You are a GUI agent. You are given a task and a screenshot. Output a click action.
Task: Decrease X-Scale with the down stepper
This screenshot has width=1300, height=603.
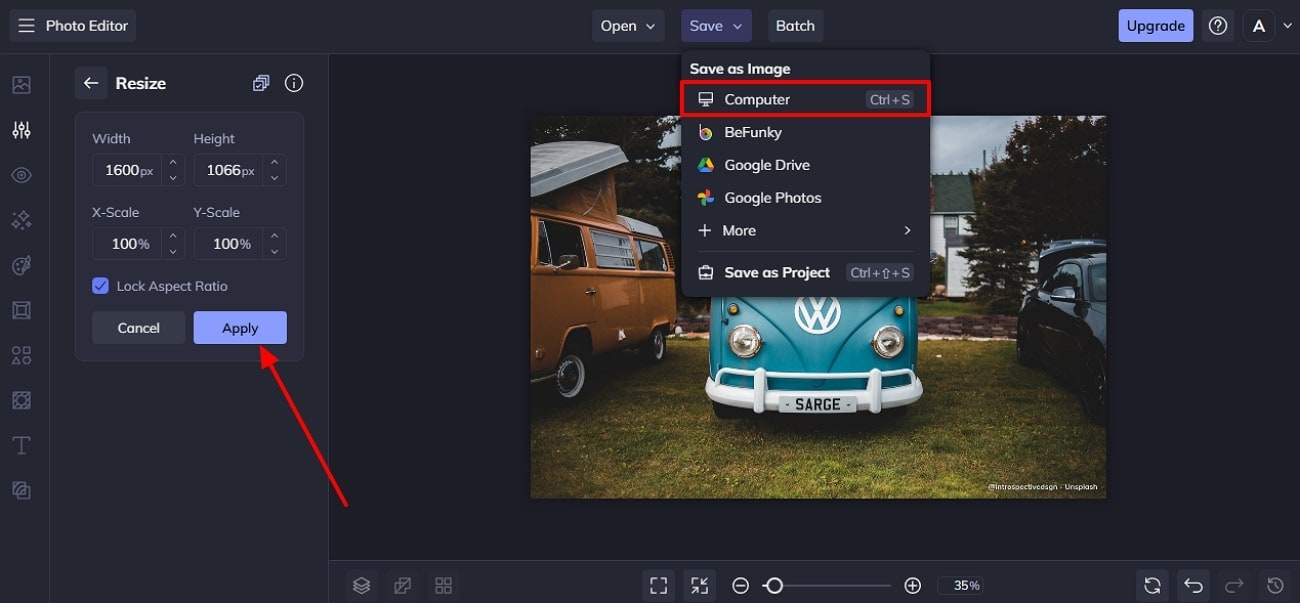pyautogui.click(x=173, y=252)
